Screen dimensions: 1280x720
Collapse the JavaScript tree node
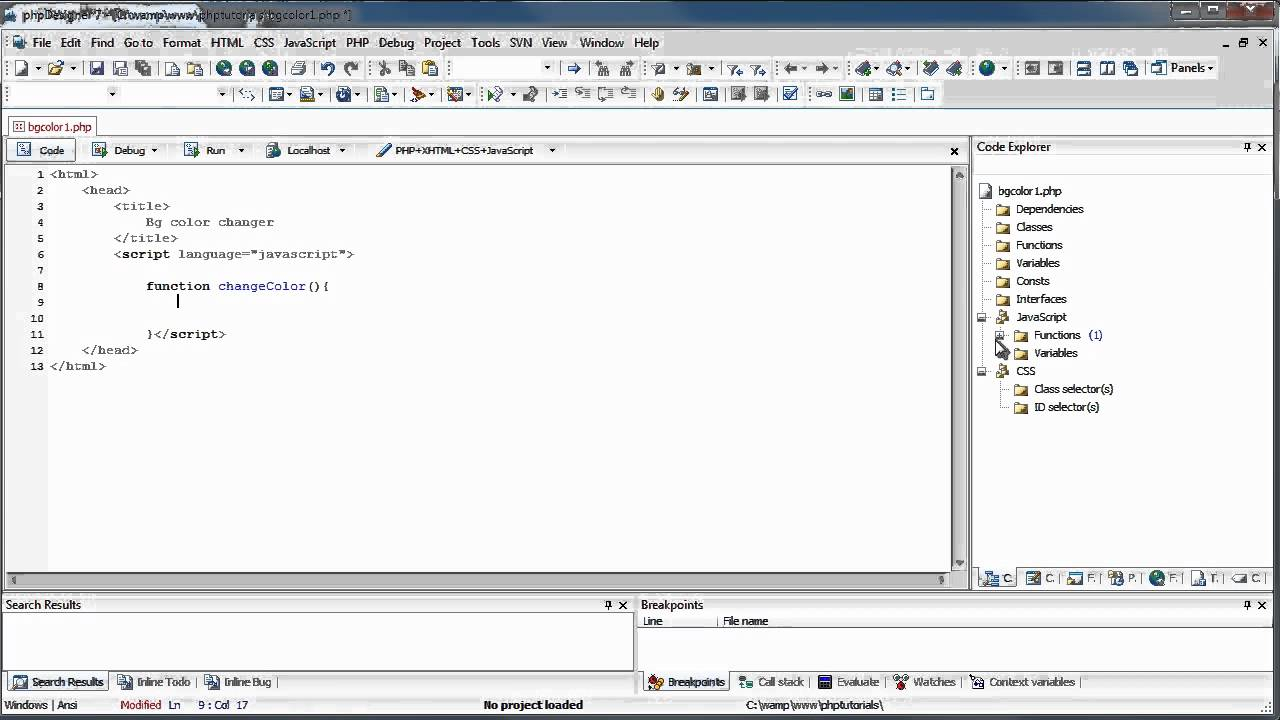pyautogui.click(x=981, y=317)
